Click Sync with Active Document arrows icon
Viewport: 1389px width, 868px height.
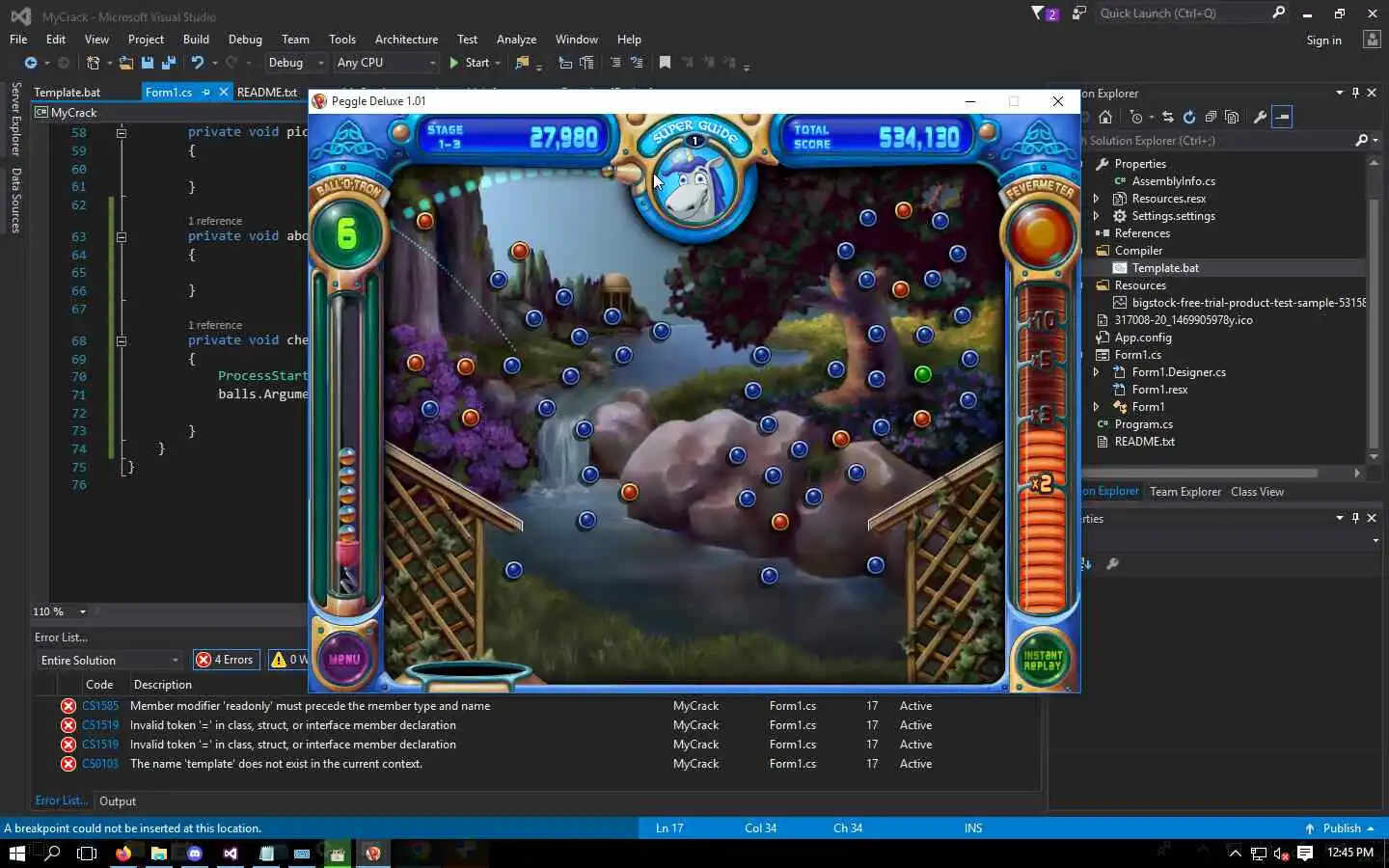tap(1167, 117)
